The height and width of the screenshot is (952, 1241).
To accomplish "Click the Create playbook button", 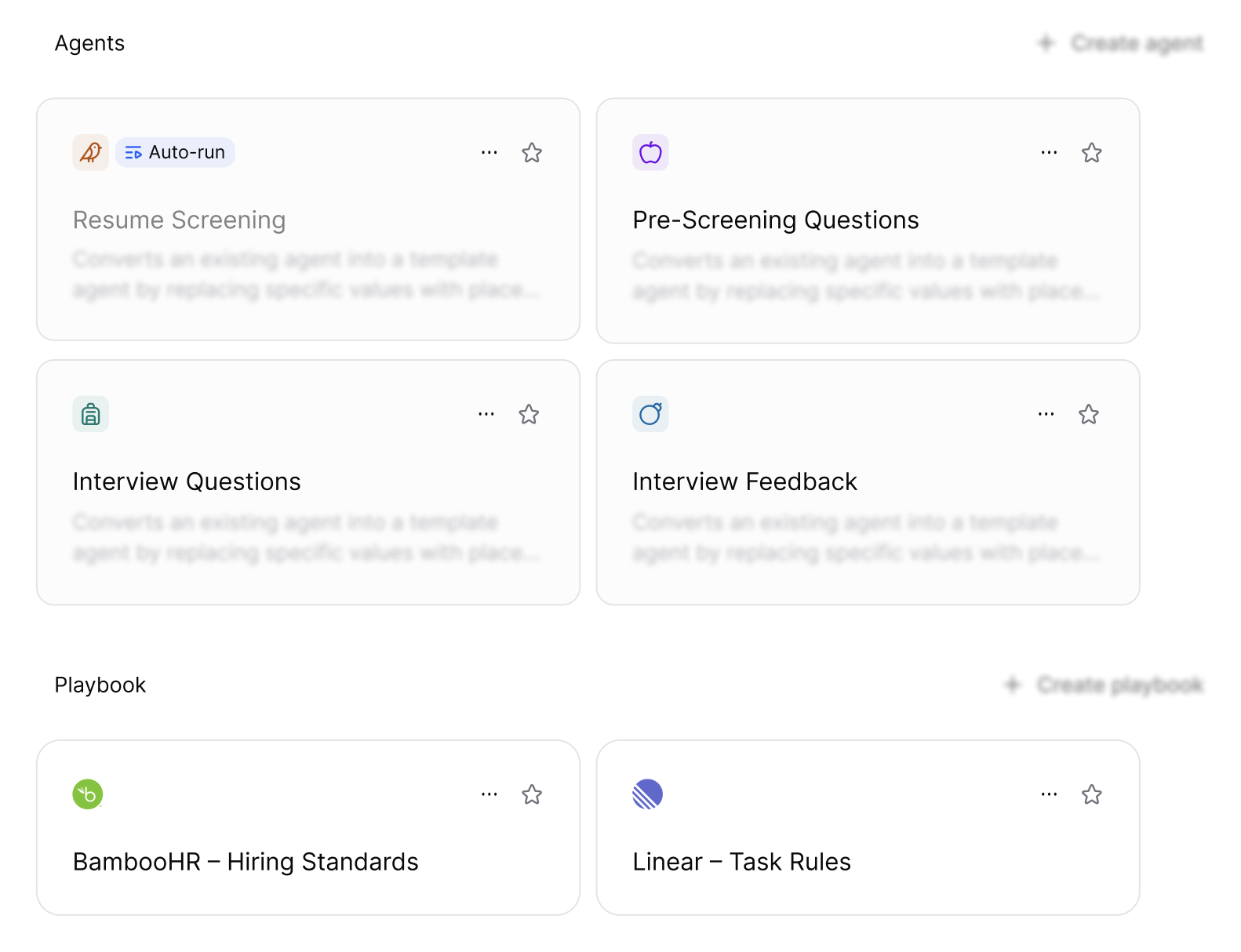I will click(1104, 685).
